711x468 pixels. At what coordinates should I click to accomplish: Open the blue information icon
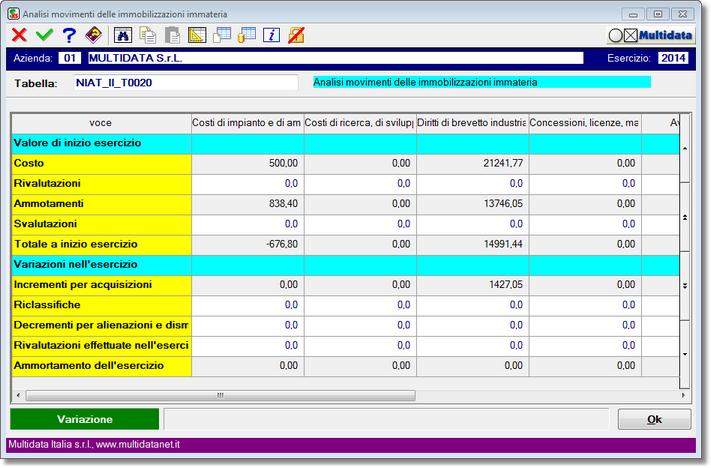click(x=271, y=35)
